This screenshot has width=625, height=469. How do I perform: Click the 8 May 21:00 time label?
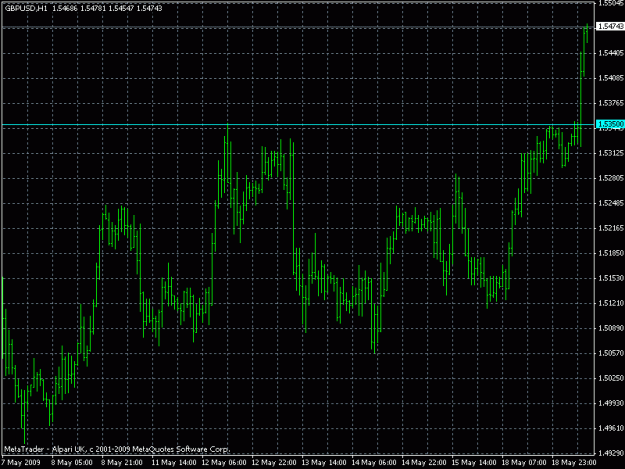tap(122, 463)
